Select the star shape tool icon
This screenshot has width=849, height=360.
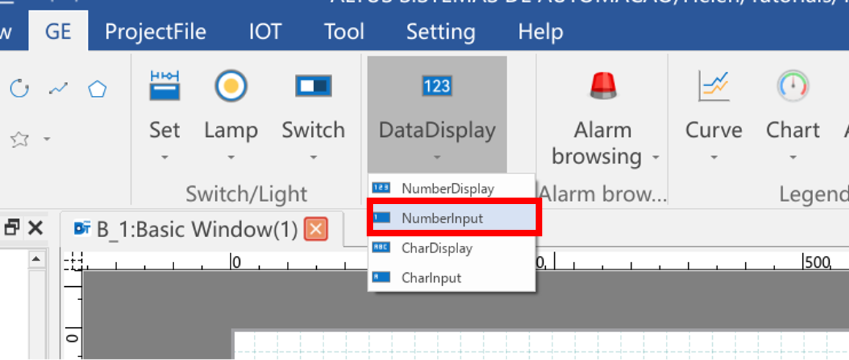point(19,139)
